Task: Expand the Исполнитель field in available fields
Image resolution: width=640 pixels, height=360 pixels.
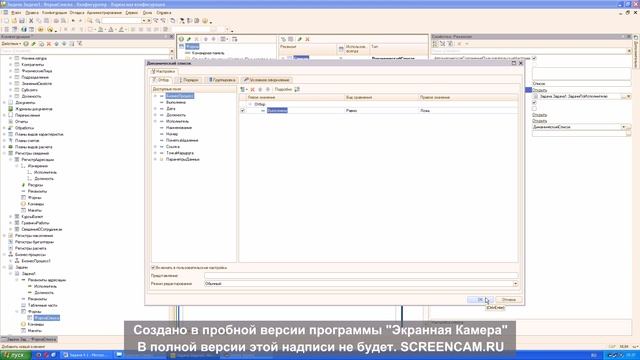Action: click(155, 121)
